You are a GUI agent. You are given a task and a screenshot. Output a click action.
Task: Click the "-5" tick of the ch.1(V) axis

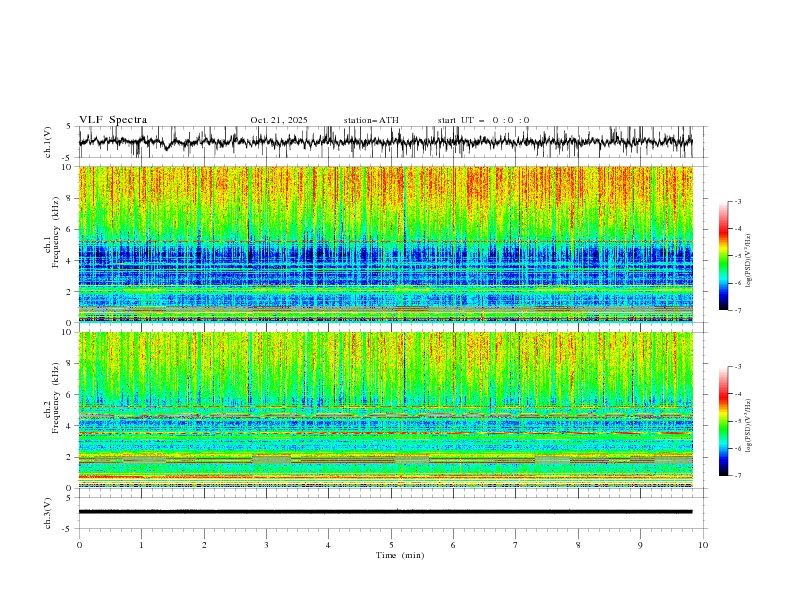[68, 158]
